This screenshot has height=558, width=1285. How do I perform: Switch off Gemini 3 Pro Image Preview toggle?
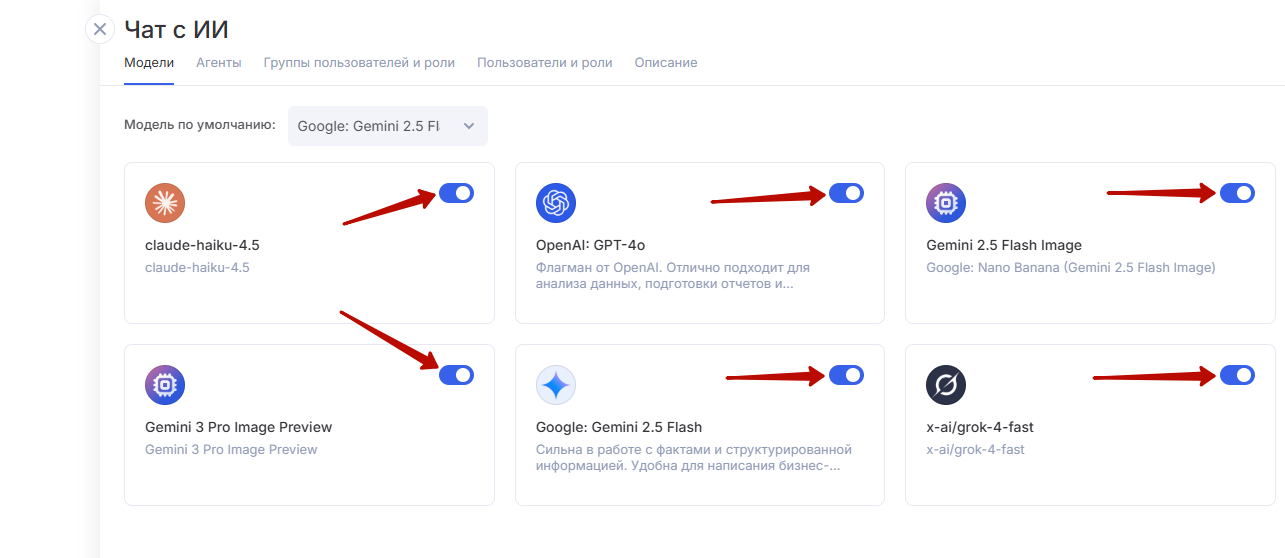456,375
